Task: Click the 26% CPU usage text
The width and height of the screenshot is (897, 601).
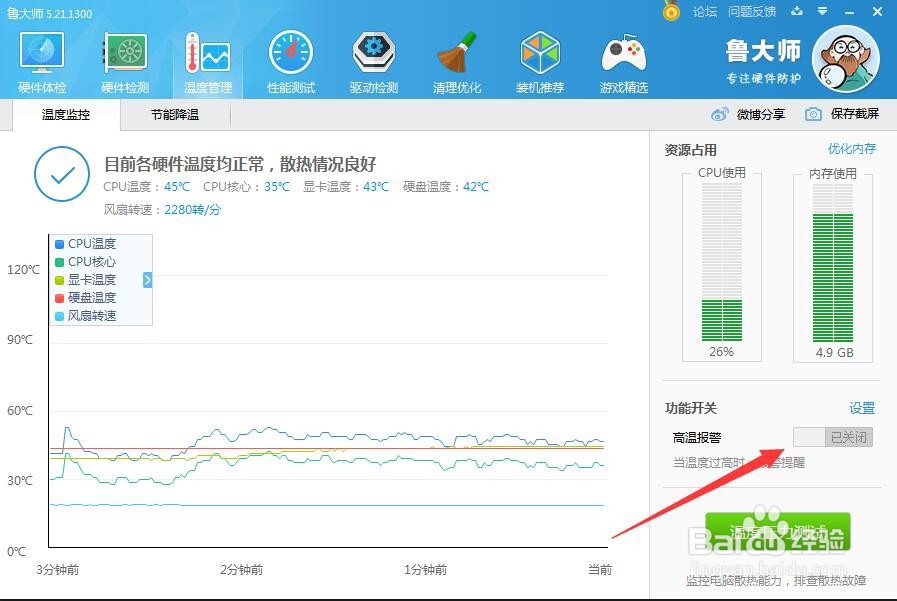Action: 721,352
